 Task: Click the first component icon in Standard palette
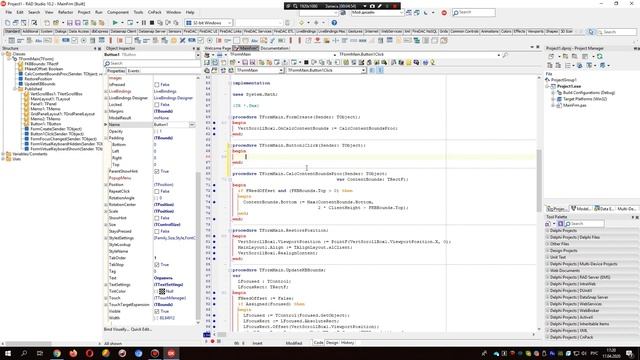click(x=11, y=40)
